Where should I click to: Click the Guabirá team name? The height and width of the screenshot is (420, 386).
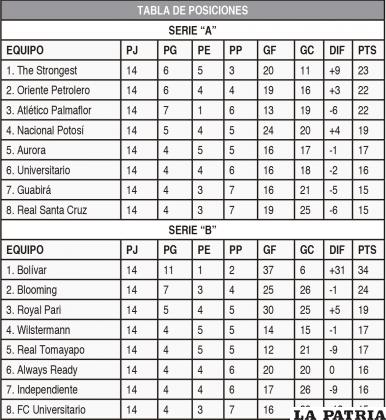pos(34,190)
